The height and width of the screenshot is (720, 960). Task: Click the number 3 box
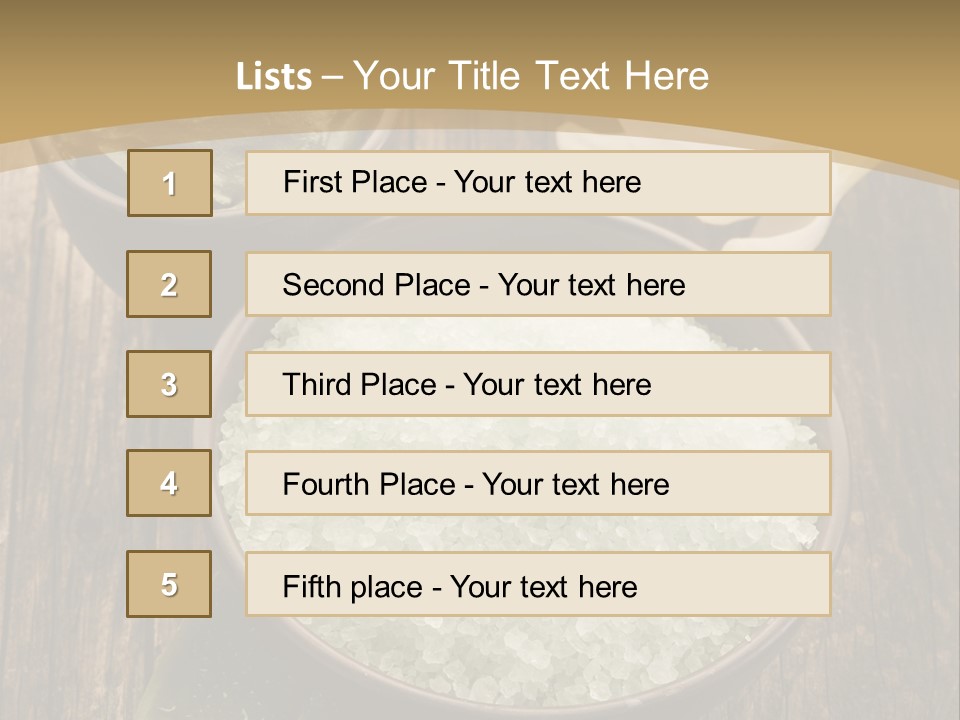pos(169,384)
